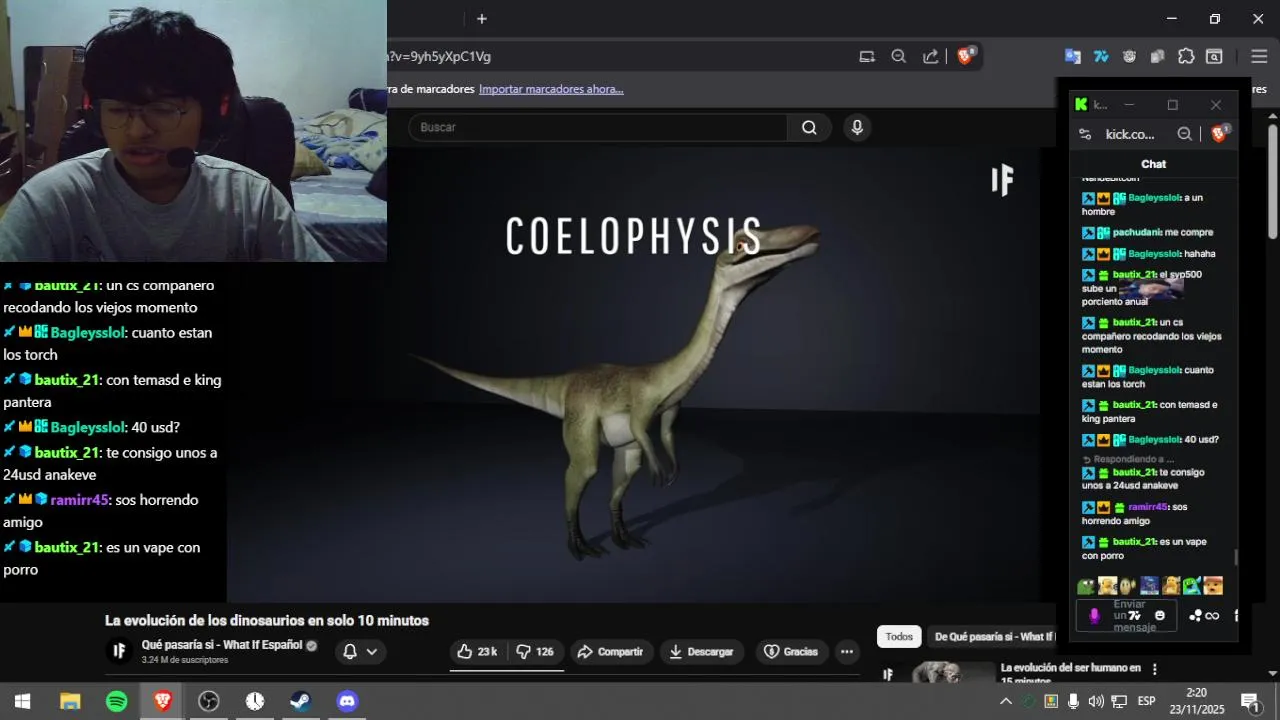Open Brave Shields in main browser address bar
This screenshot has height=720, width=1280.
point(965,56)
